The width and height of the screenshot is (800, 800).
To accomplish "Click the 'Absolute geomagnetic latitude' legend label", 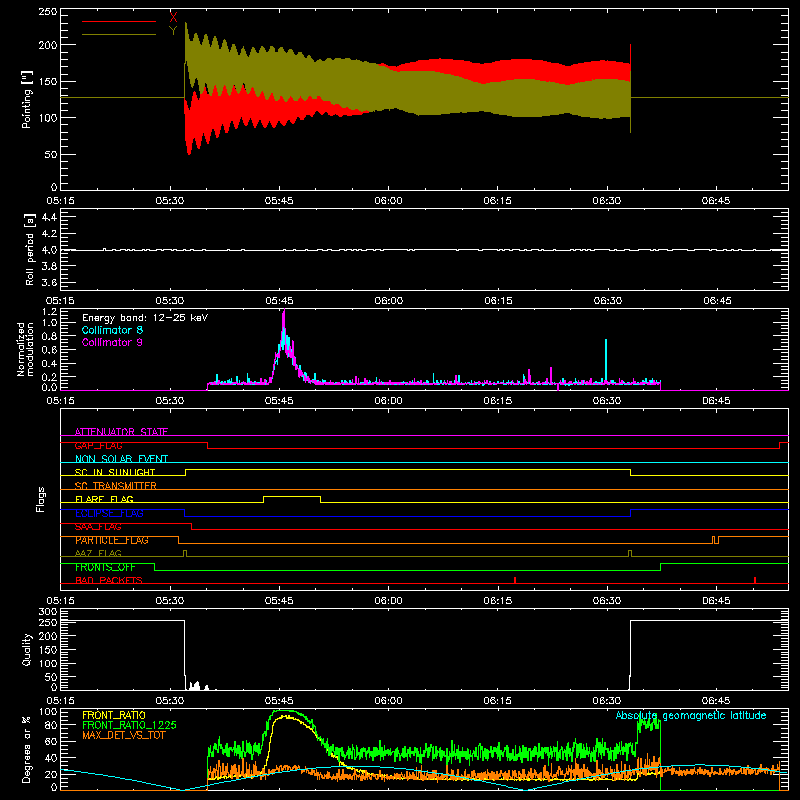I will click(691, 715).
